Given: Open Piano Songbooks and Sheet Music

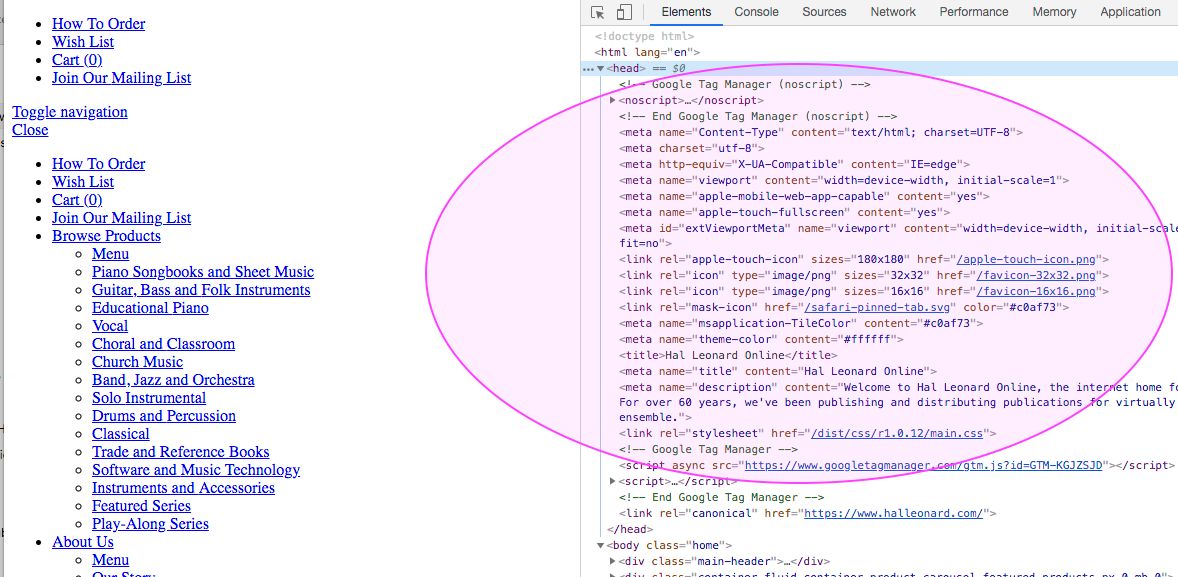Looking at the screenshot, I should click(203, 272).
